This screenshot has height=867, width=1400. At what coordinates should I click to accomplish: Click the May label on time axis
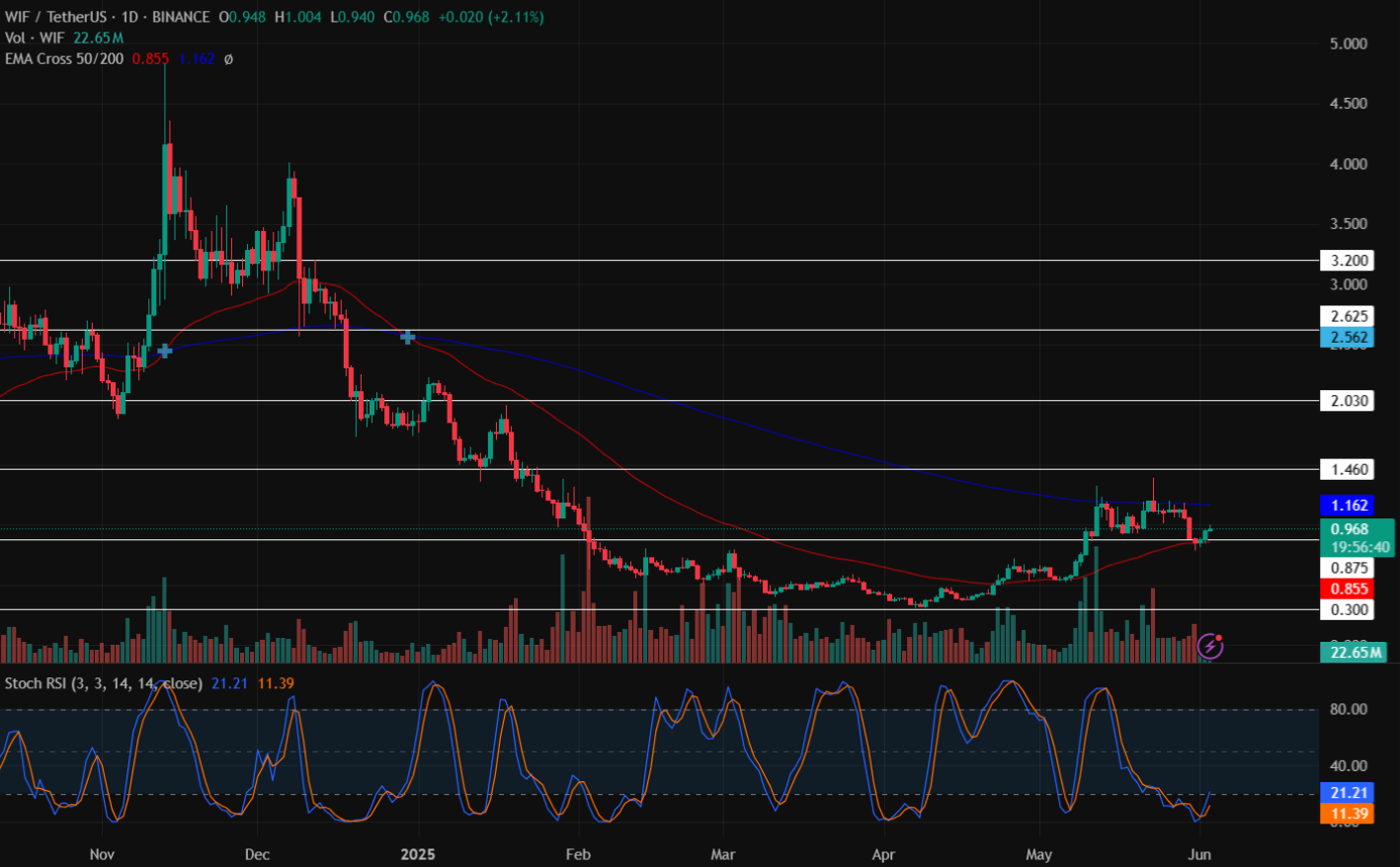1038,854
